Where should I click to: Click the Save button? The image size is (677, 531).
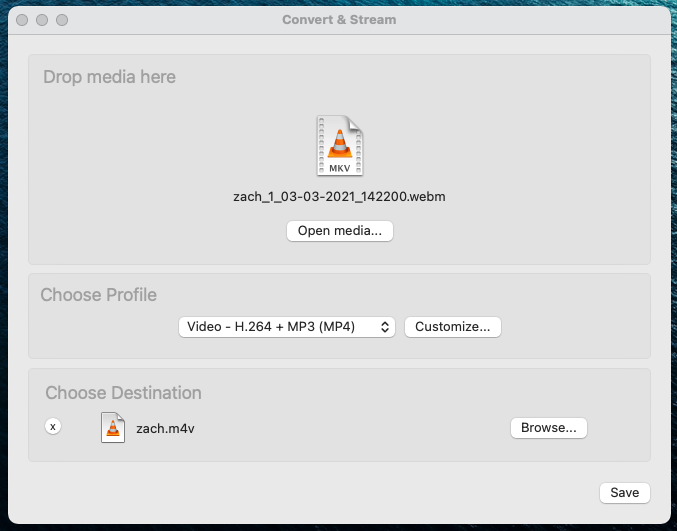click(624, 493)
